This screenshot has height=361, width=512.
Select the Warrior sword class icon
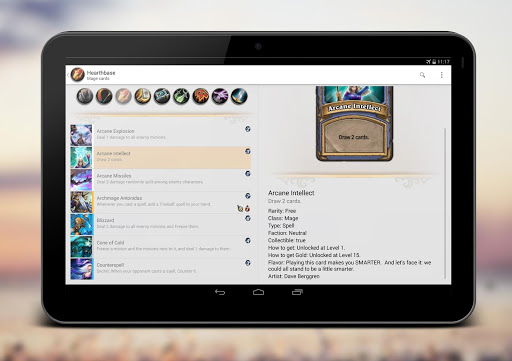point(239,97)
